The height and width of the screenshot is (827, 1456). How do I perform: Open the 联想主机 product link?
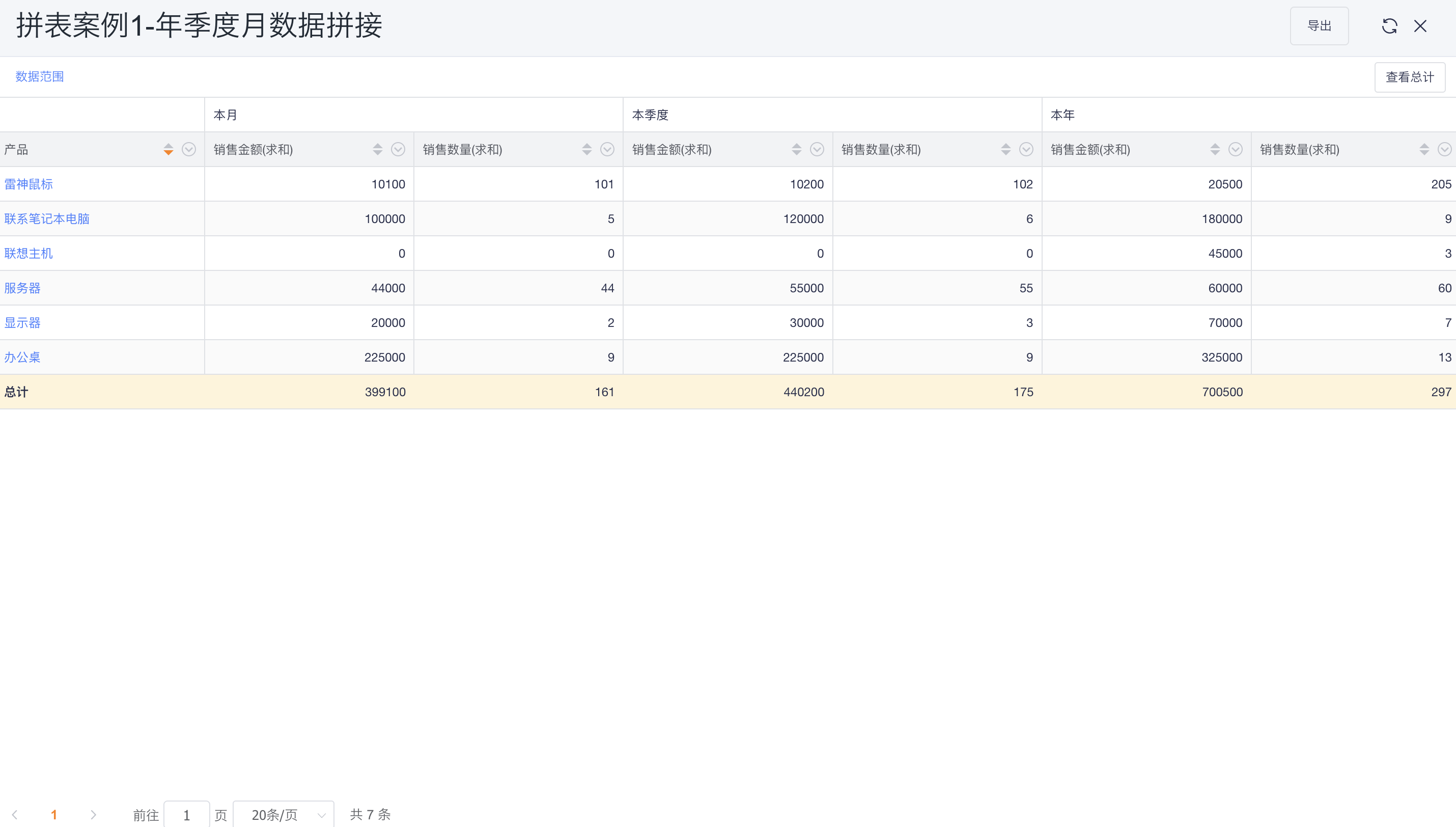29,253
